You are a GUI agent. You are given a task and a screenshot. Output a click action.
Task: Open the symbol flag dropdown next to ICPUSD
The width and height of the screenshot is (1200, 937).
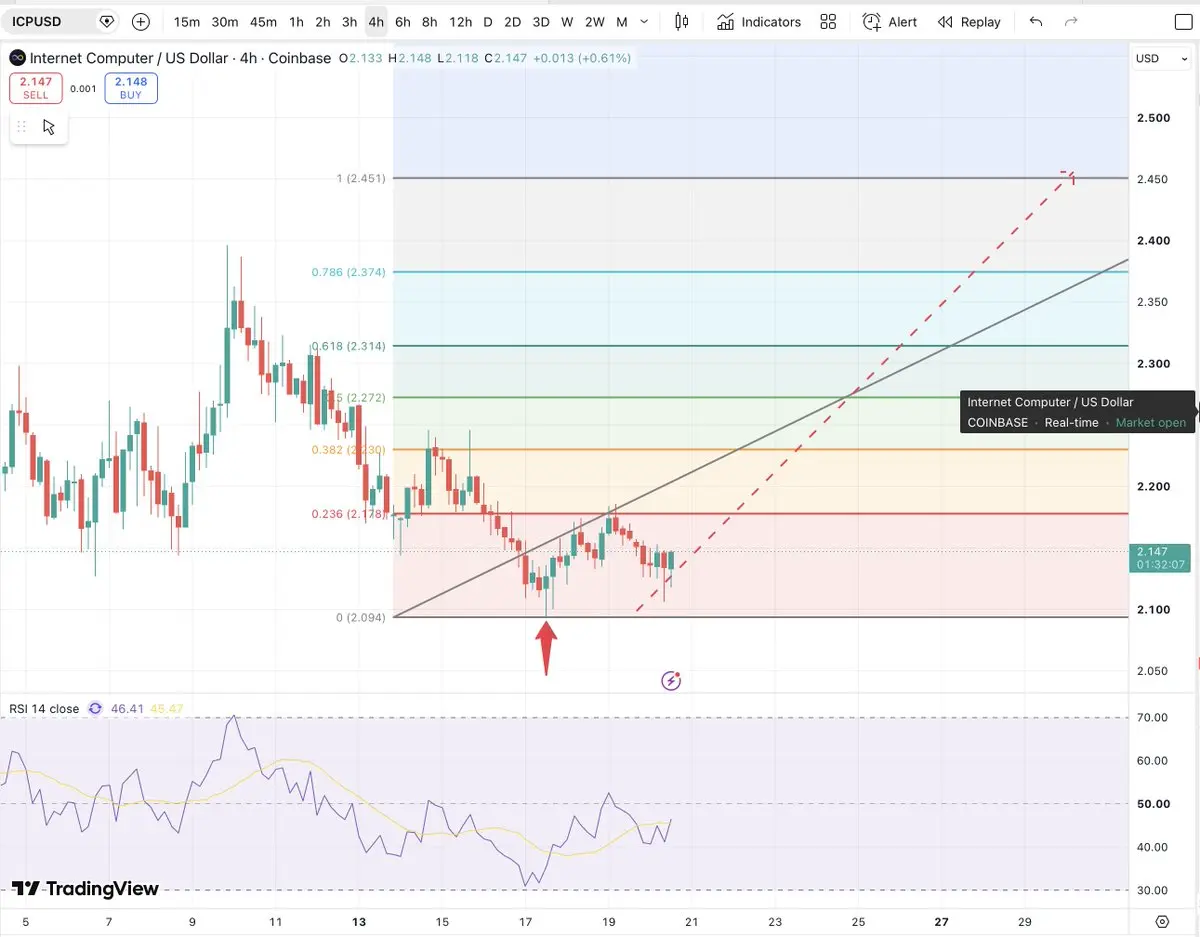click(x=106, y=21)
